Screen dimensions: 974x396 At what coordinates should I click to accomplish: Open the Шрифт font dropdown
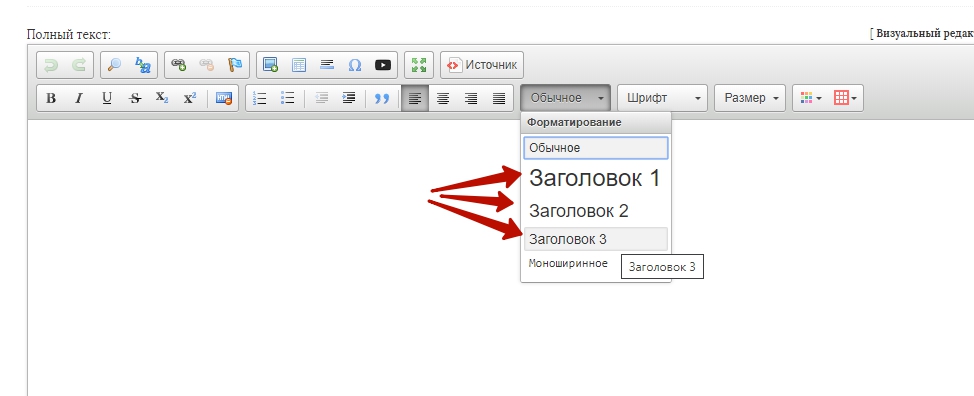click(662, 98)
